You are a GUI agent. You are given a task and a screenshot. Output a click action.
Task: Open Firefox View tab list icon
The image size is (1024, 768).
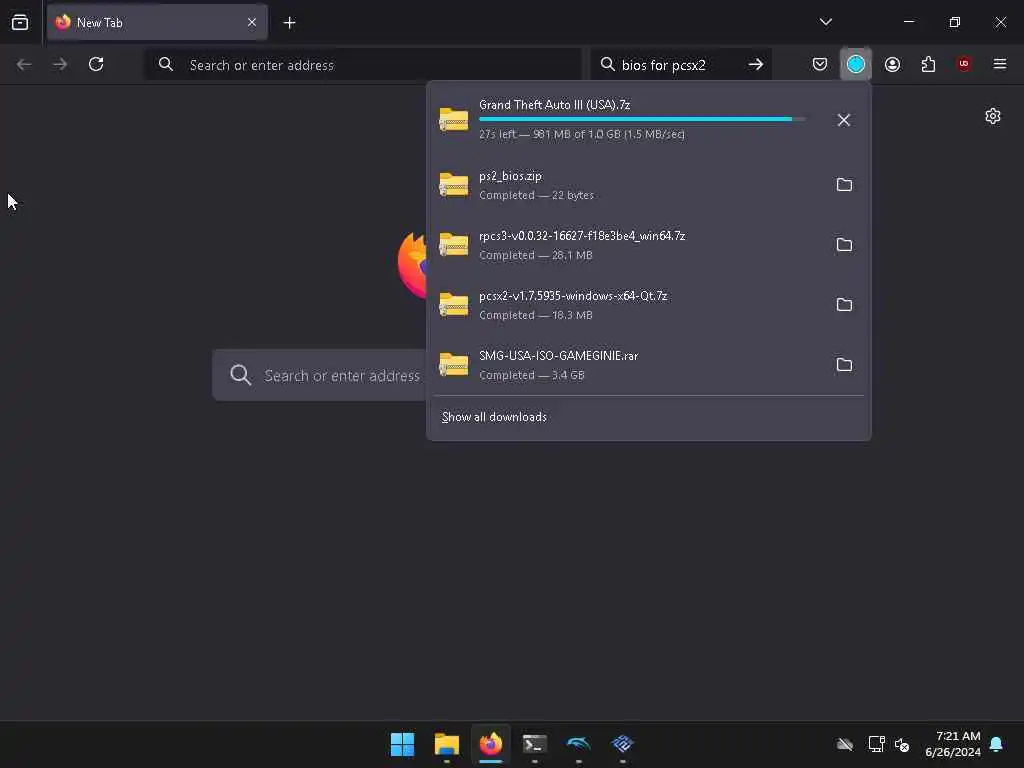coord(20,22)
